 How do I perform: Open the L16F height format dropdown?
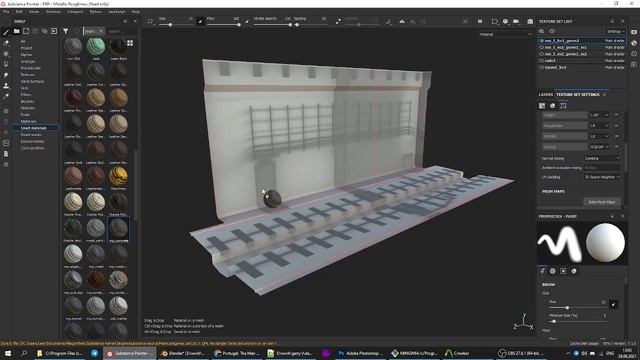pyautogui.click(x=599, y=116)
